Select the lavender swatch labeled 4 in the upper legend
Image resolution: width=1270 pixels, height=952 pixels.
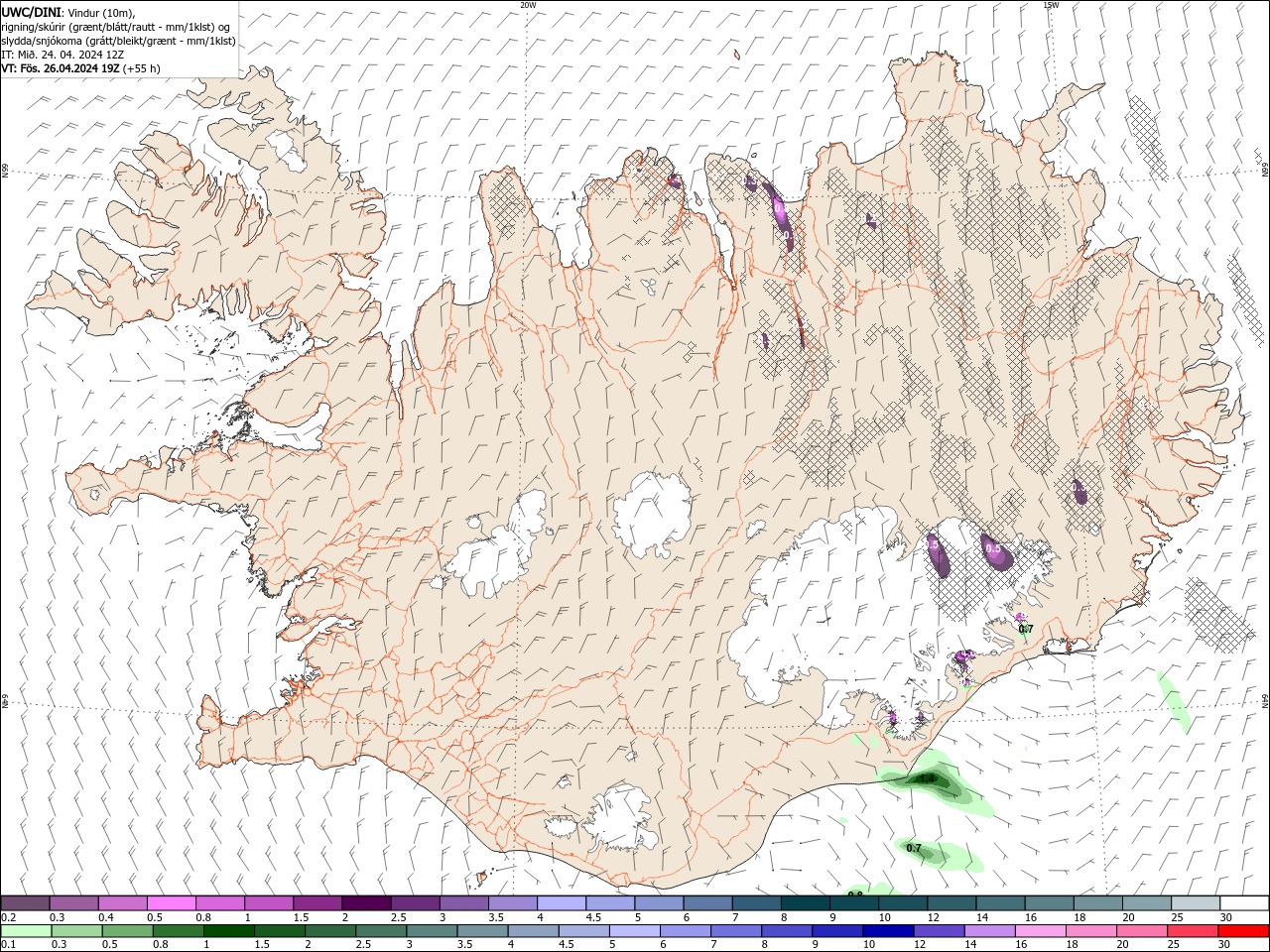coord(561,903)
